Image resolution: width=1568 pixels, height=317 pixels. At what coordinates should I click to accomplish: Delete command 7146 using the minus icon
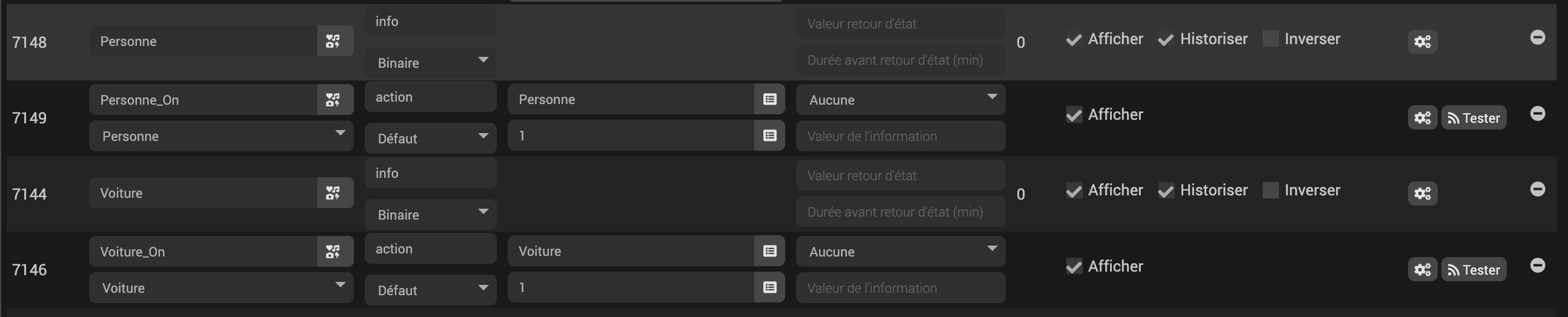[x=1537, y=266]
